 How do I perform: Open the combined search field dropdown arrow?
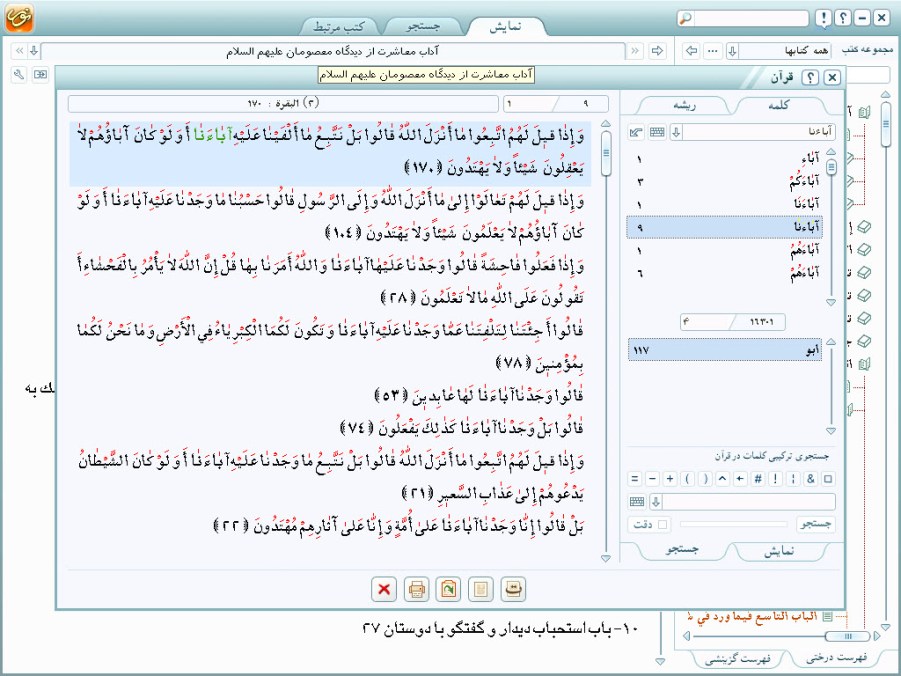pyautogui.click(x=656, y=502)
